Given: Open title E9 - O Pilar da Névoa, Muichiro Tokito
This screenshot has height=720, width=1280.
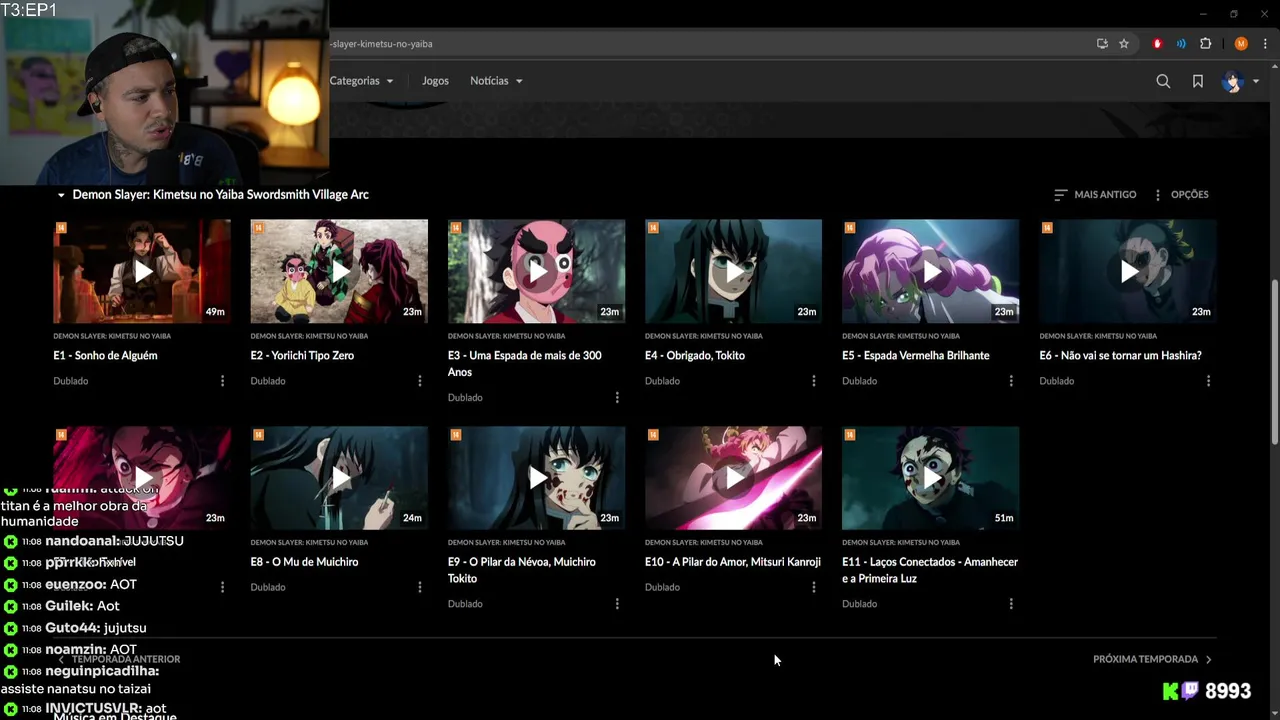Looking at the screenshot, I should (522, 570).
